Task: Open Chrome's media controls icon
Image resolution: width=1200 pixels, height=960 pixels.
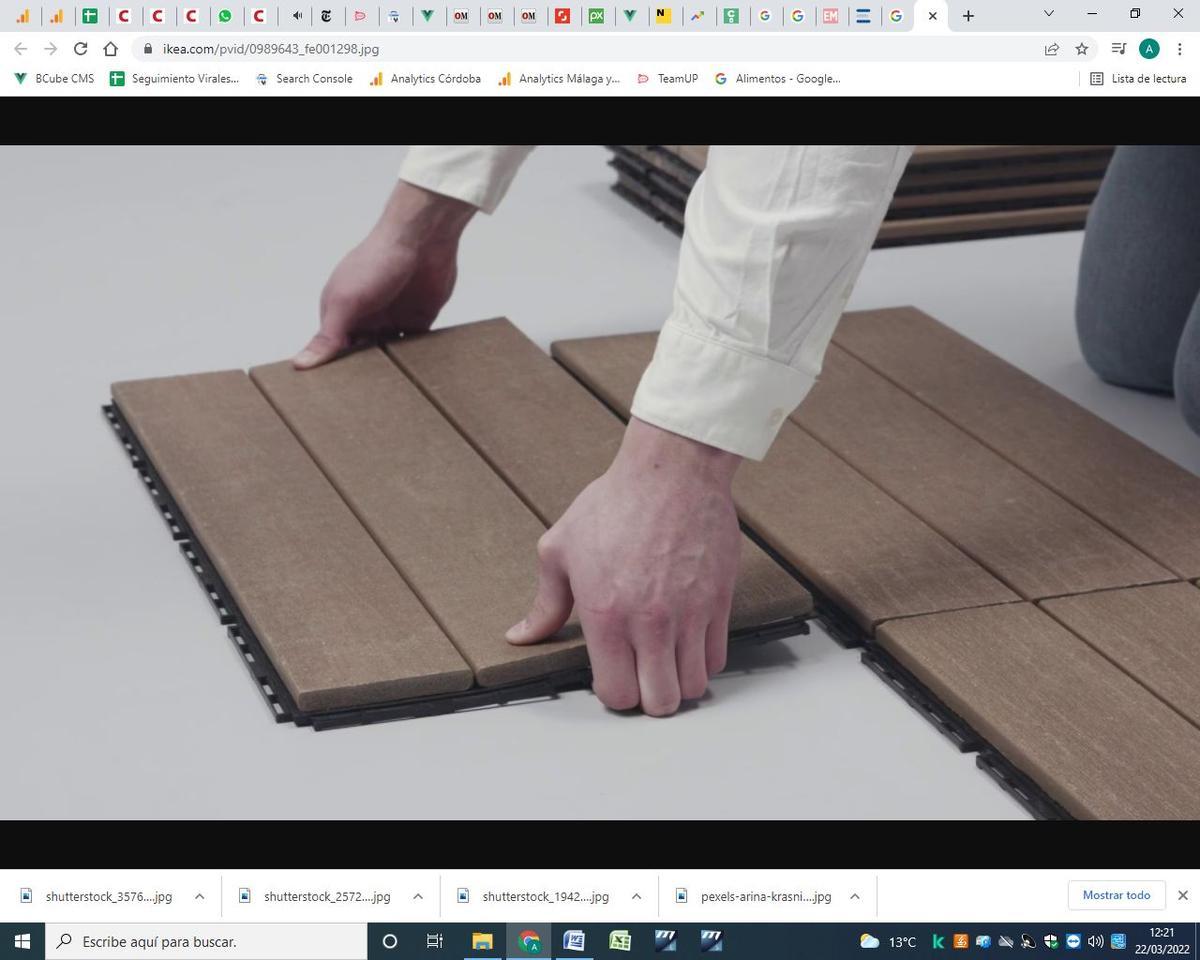Action: 1118,48
